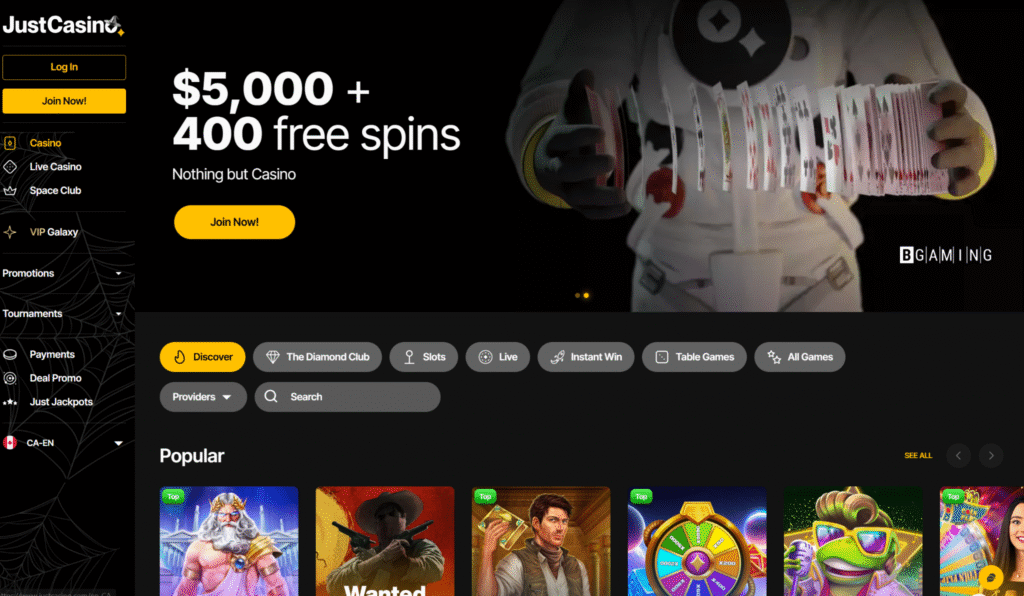Click the Payments coin icon
1024x596 pixels.
click(x=10, y=354)
